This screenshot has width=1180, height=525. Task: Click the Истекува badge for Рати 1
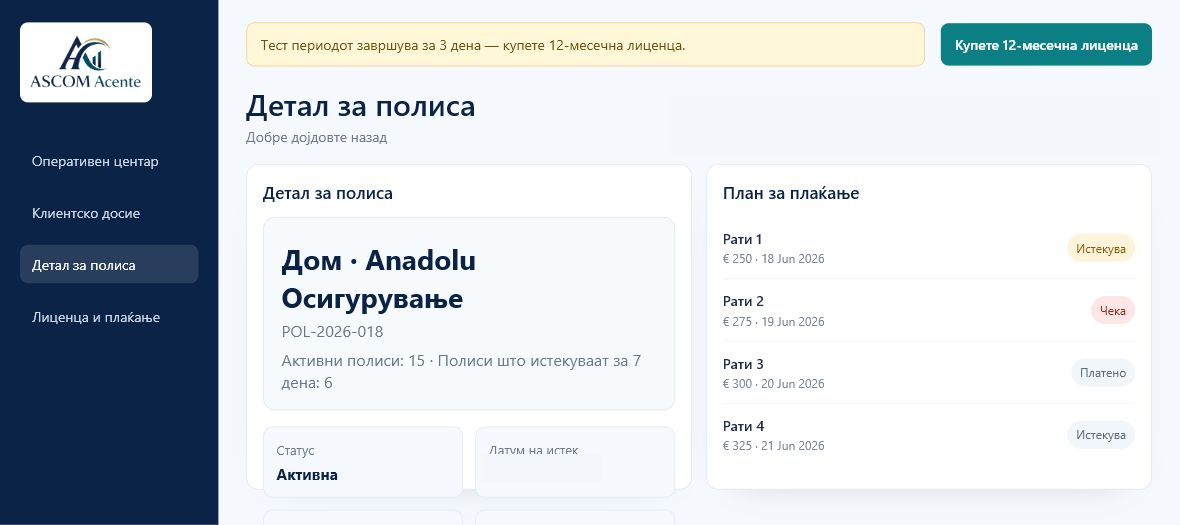tap(1100, 248)
